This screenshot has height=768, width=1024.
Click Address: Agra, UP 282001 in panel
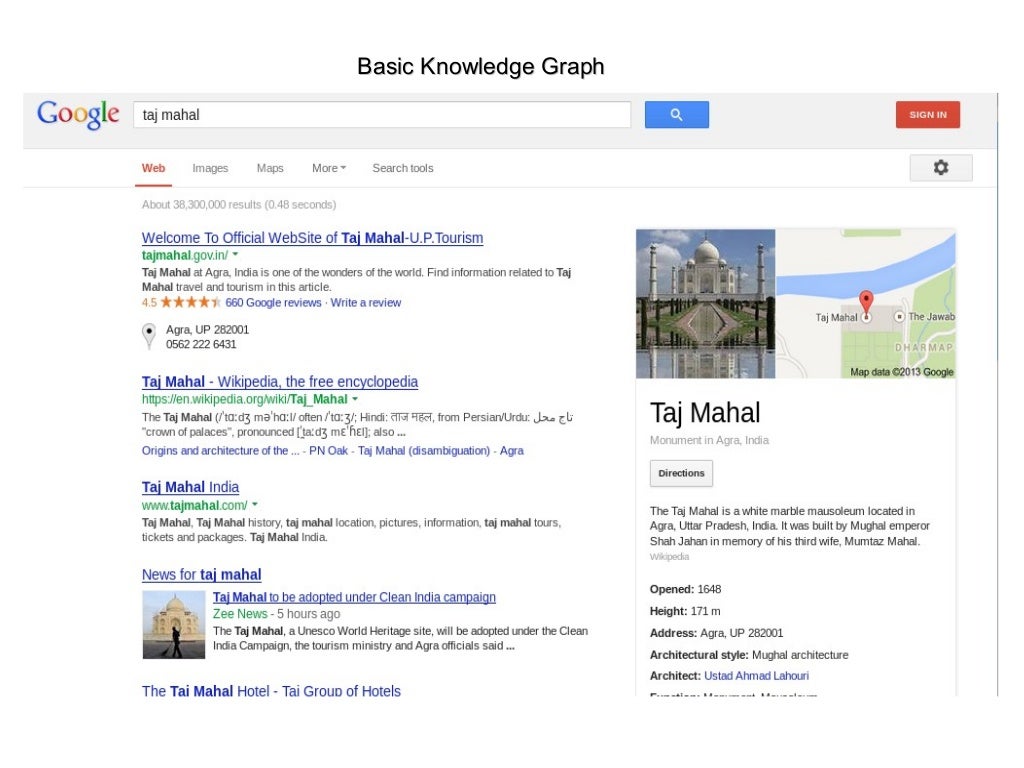pos(716,633)
